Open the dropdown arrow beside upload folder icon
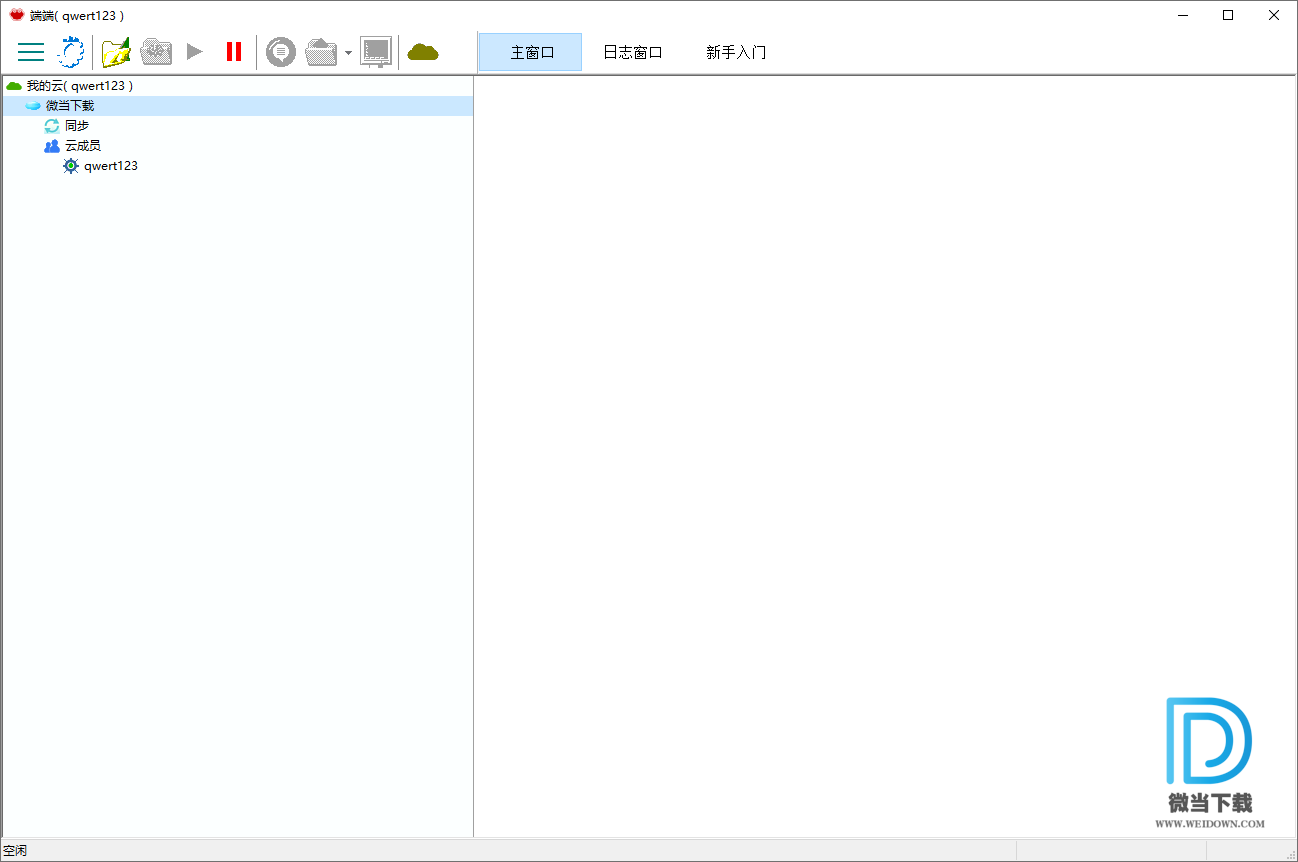This screenshot has width=1298, height=862. coord(348,53)
